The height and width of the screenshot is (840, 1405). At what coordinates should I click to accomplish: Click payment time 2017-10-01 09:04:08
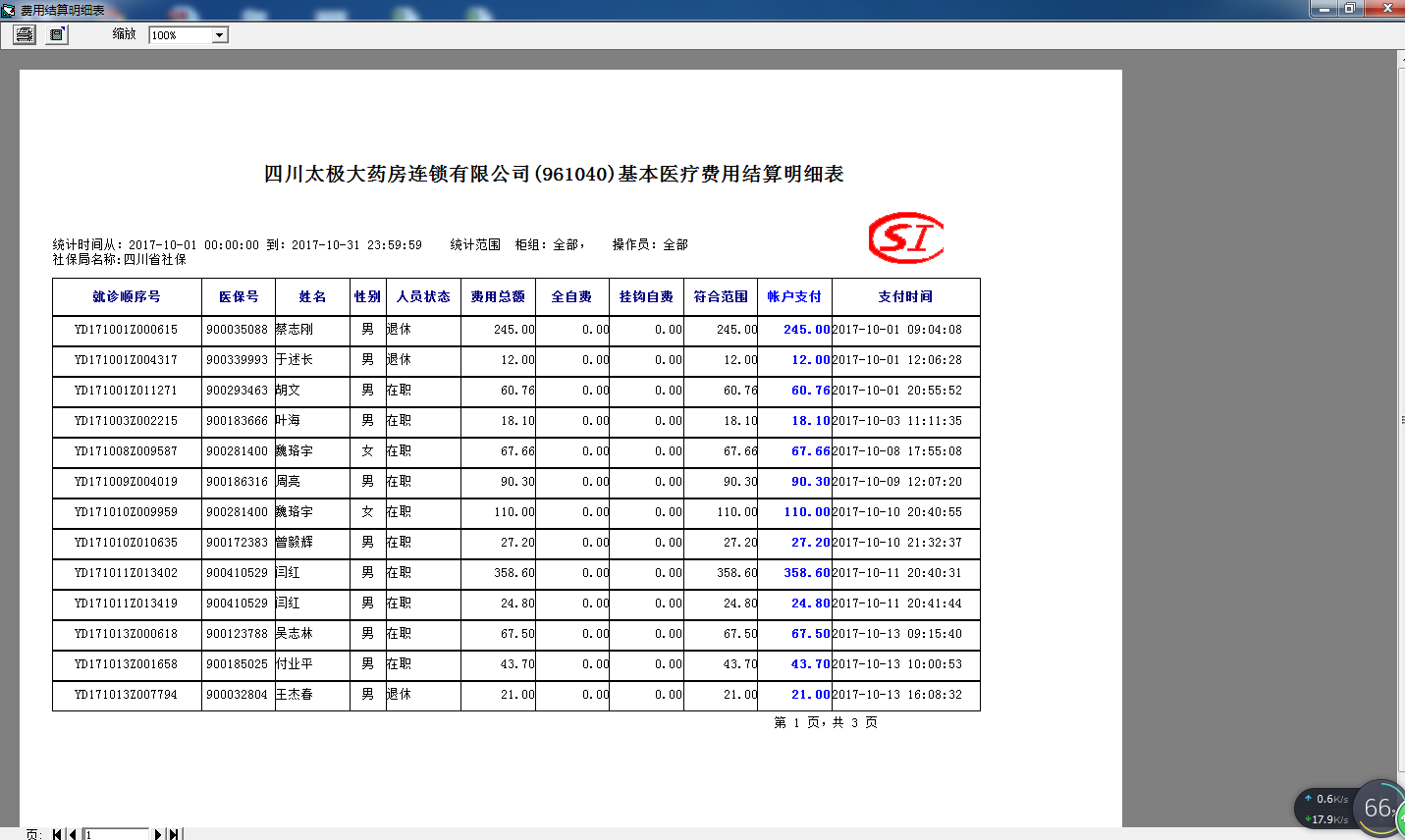897,330
